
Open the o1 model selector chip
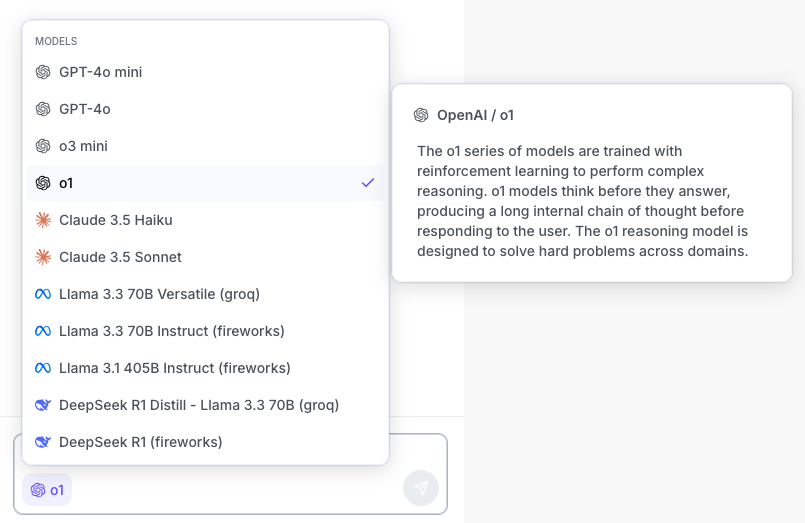coord(47,490)
